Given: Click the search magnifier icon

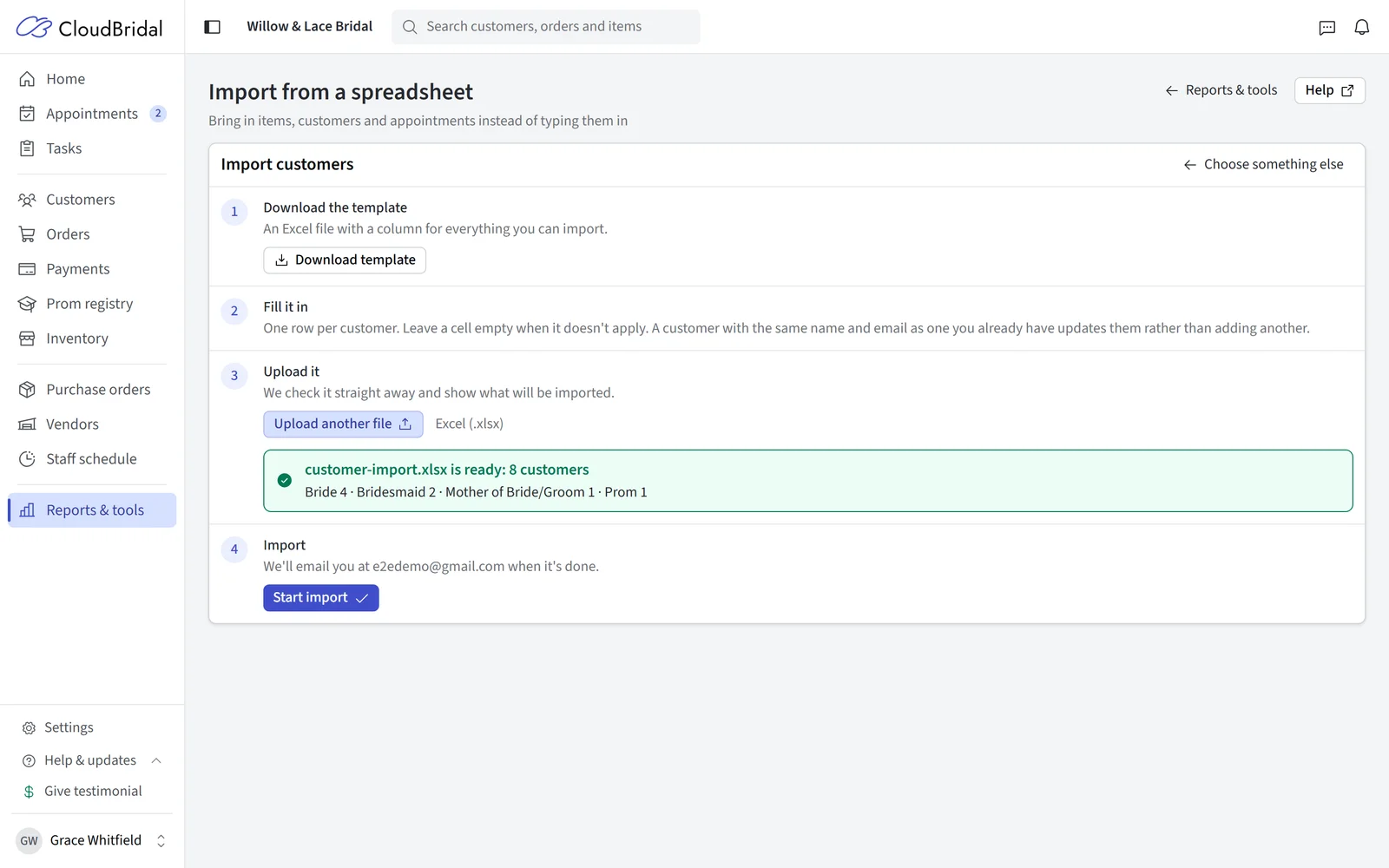Looking at the screenshot, I should point(410,27).
